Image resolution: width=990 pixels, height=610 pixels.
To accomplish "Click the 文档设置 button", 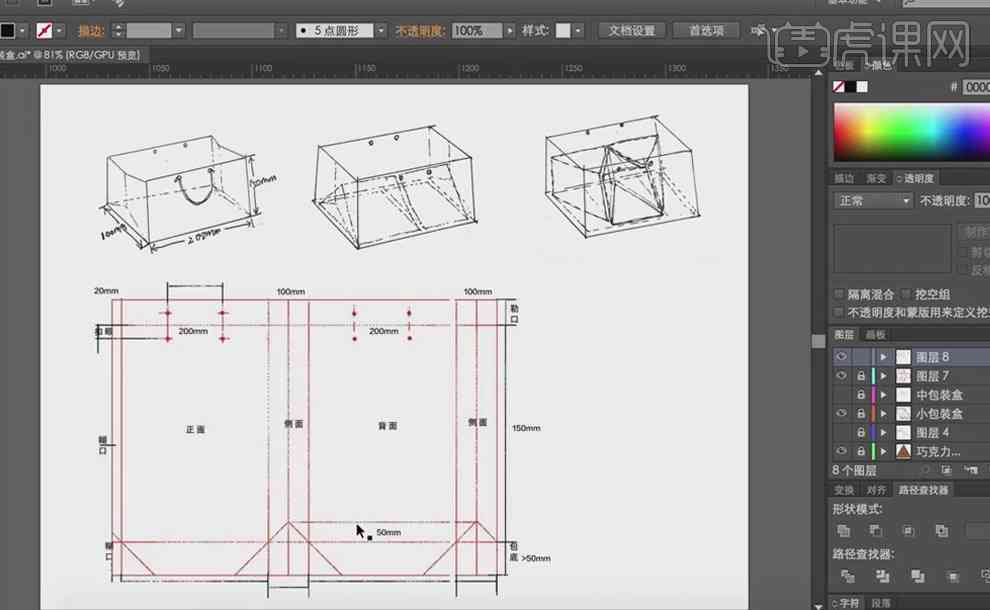I will click(x=631, y=30).
